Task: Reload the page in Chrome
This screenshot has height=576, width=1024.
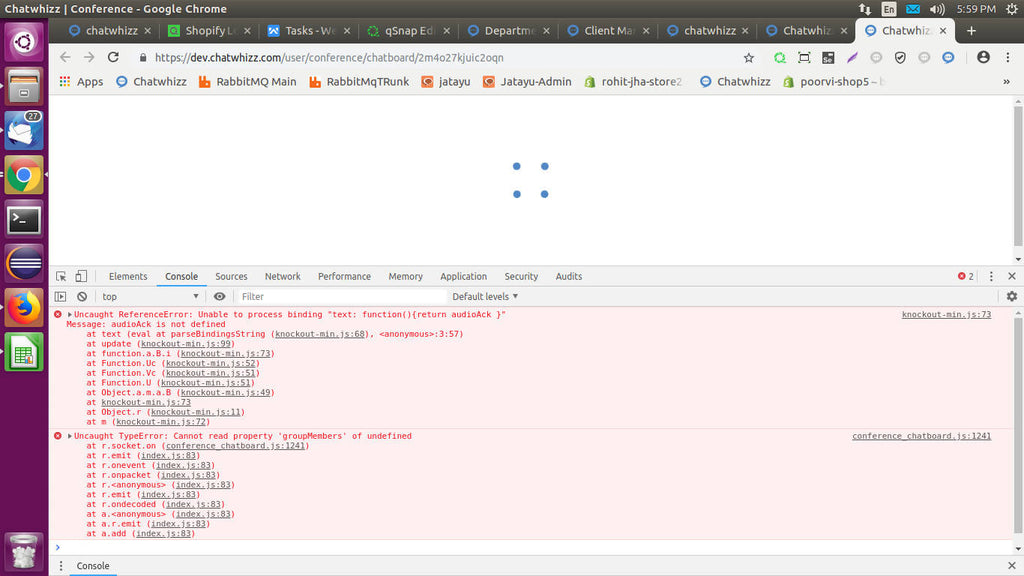Action: 114,58
